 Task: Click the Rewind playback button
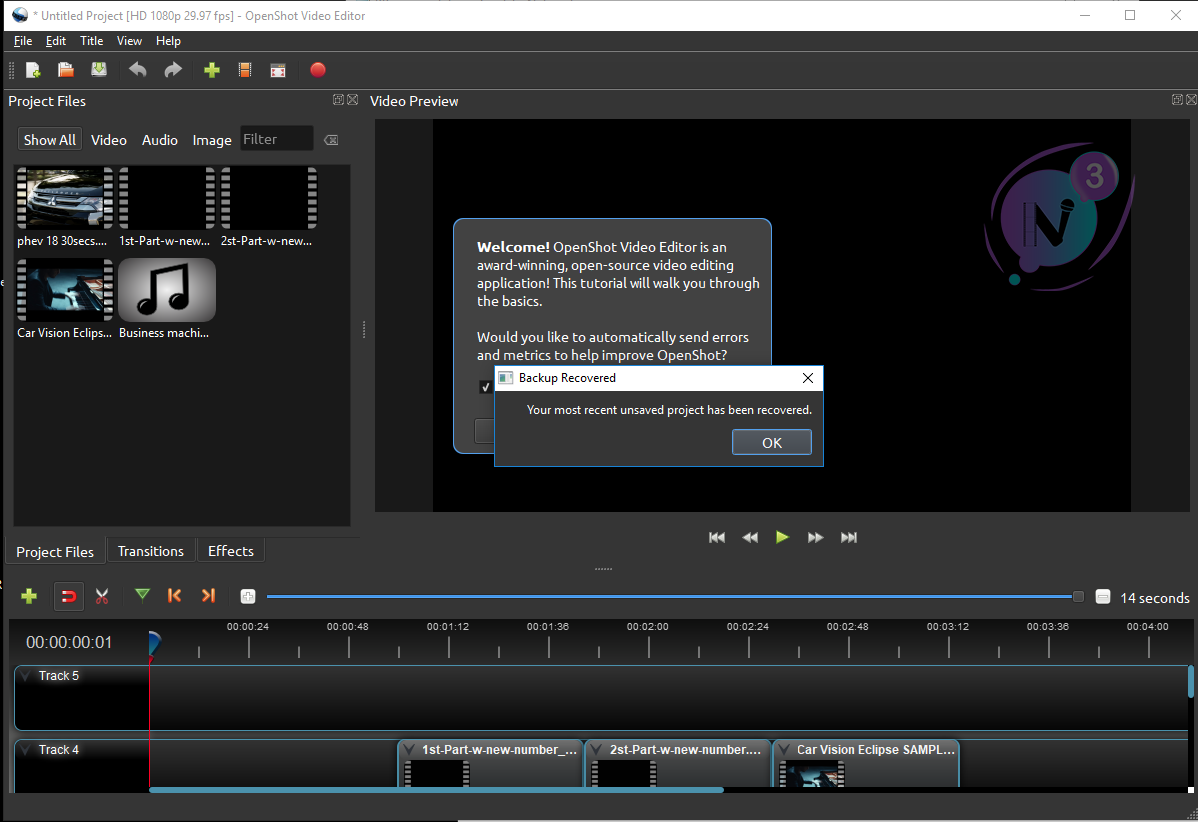[750, 537]
